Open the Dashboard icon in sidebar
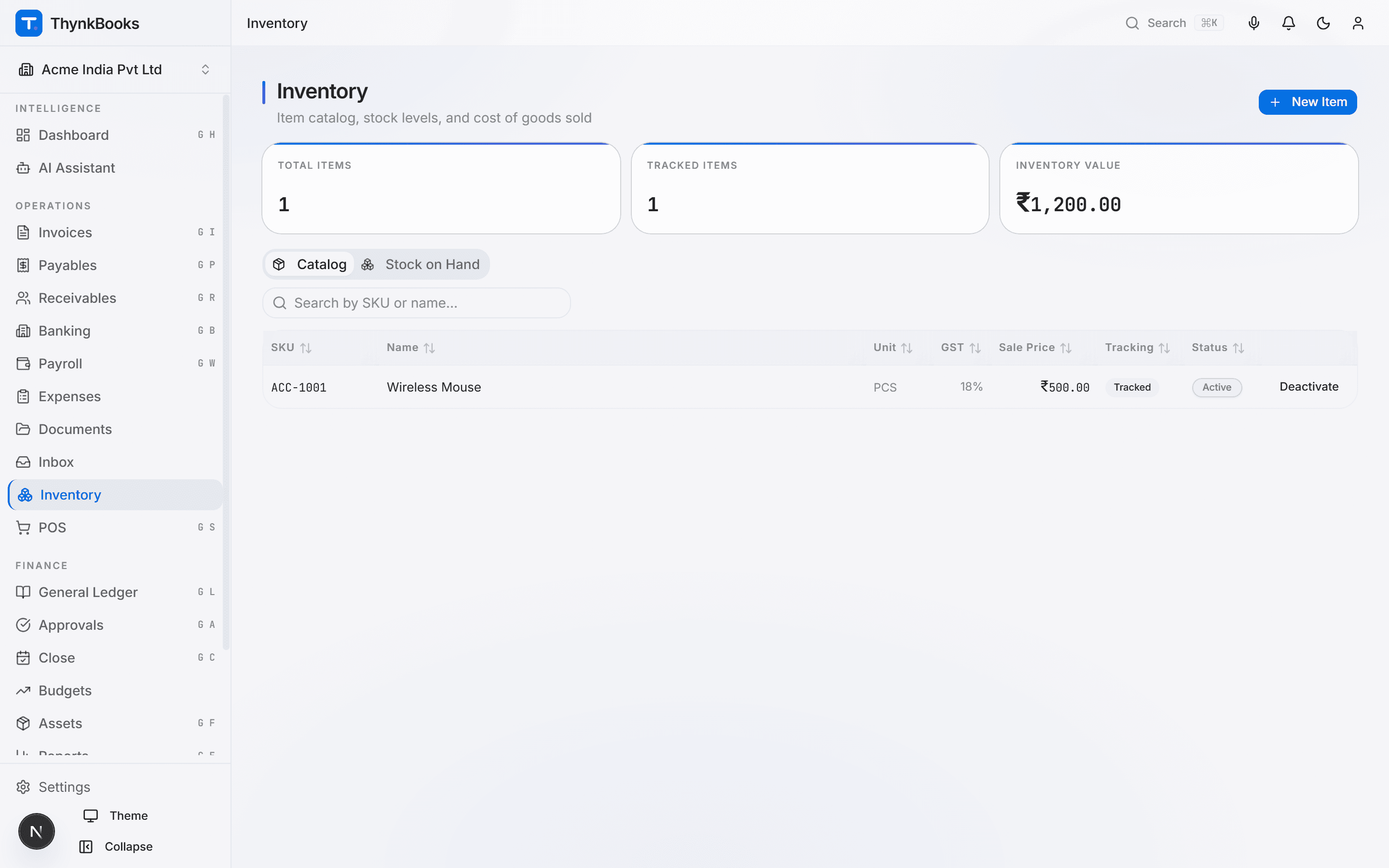The height and width of the screenshot is (868, 1389). tap(23, 135)
